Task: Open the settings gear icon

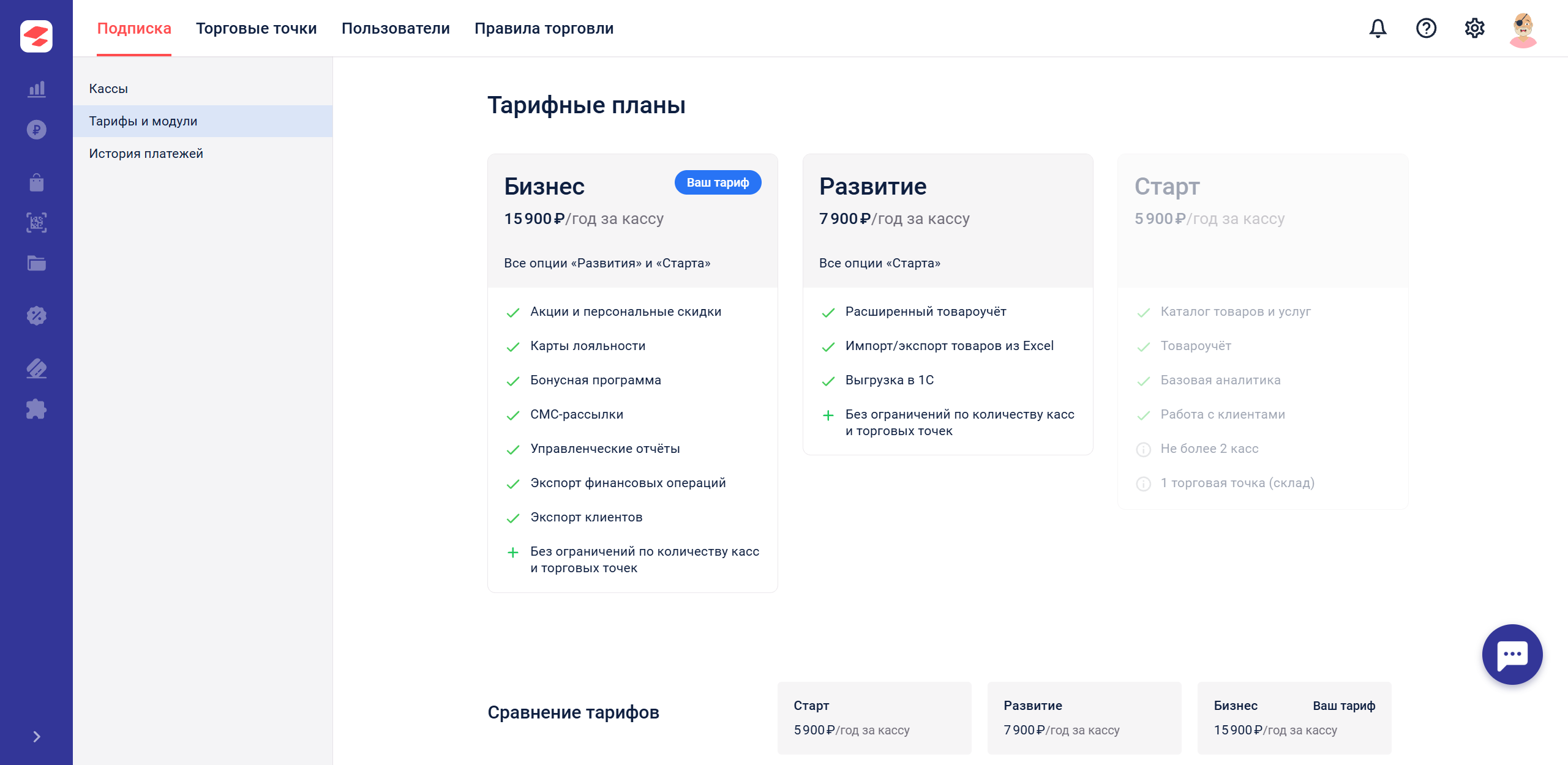Action: click(1474, 28)
